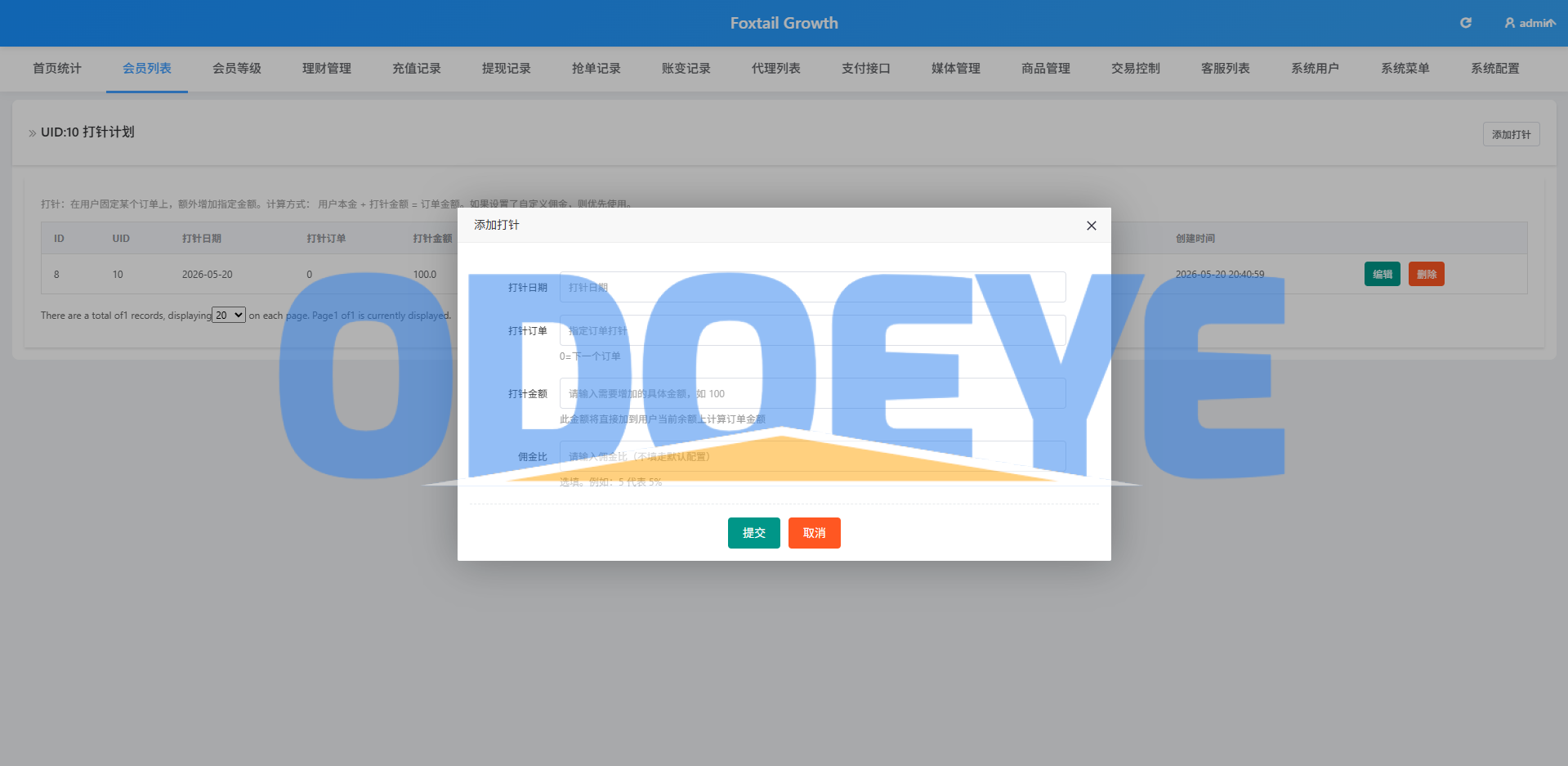Screen dimensions: 1568x766
Task: Focus the 打针日期 date field
Action: pos(812,287)
